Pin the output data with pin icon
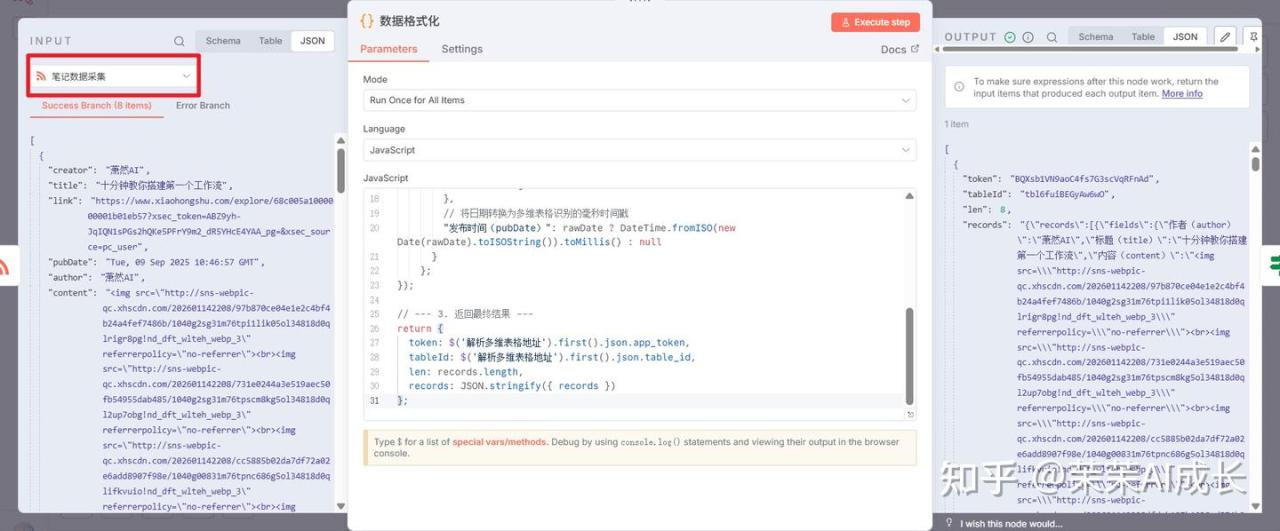 tap(1254, 37)
